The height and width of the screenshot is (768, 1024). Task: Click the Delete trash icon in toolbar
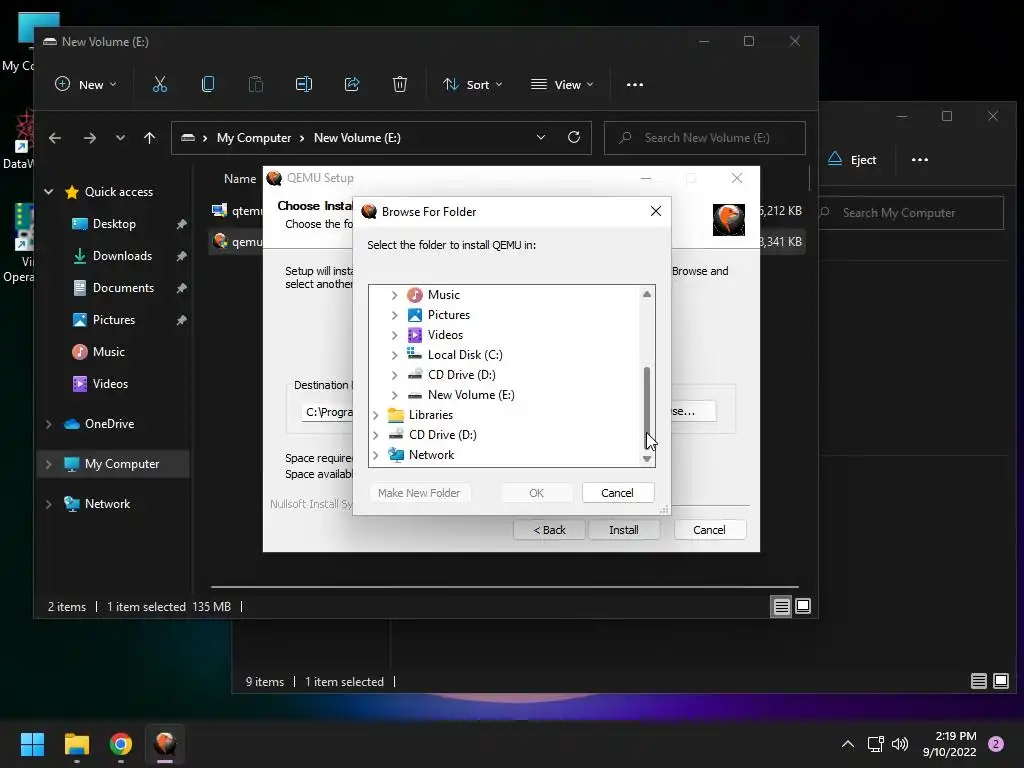[x=400, y=84]
